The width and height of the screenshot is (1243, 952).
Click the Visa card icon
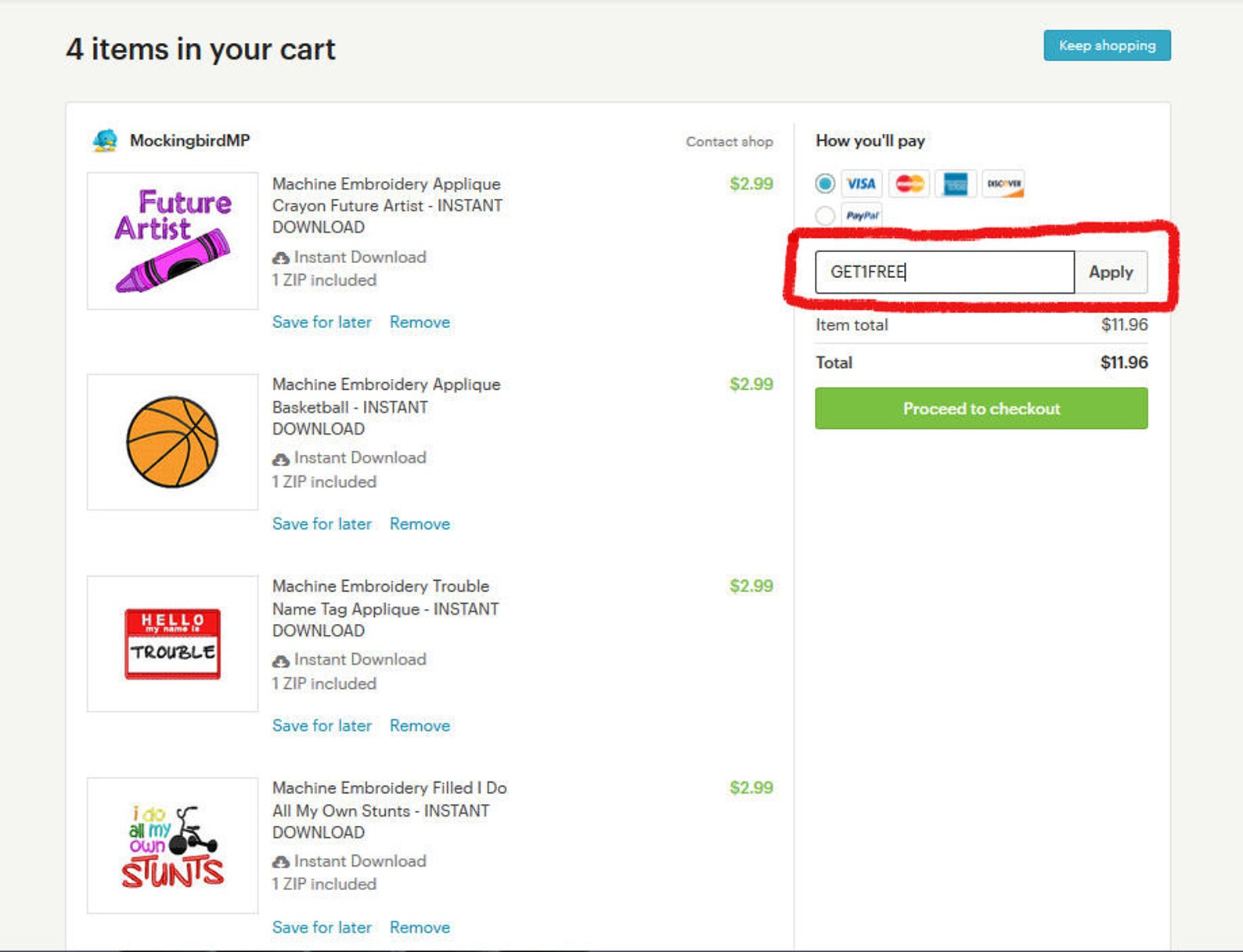tap(861, 184)
